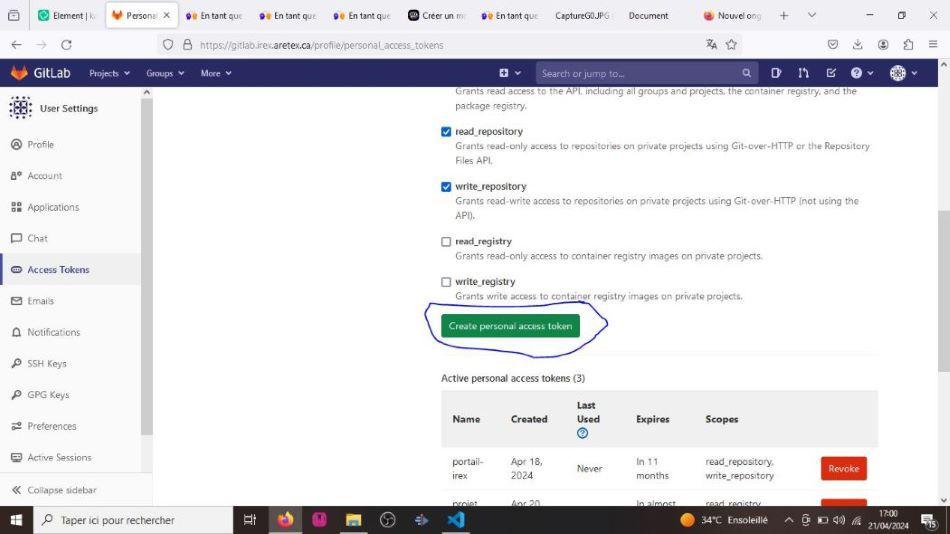The height and width of the screenshot is (534, 950).
Task: Click the page vertical scrollbar
Action: (x=943, y=291)
